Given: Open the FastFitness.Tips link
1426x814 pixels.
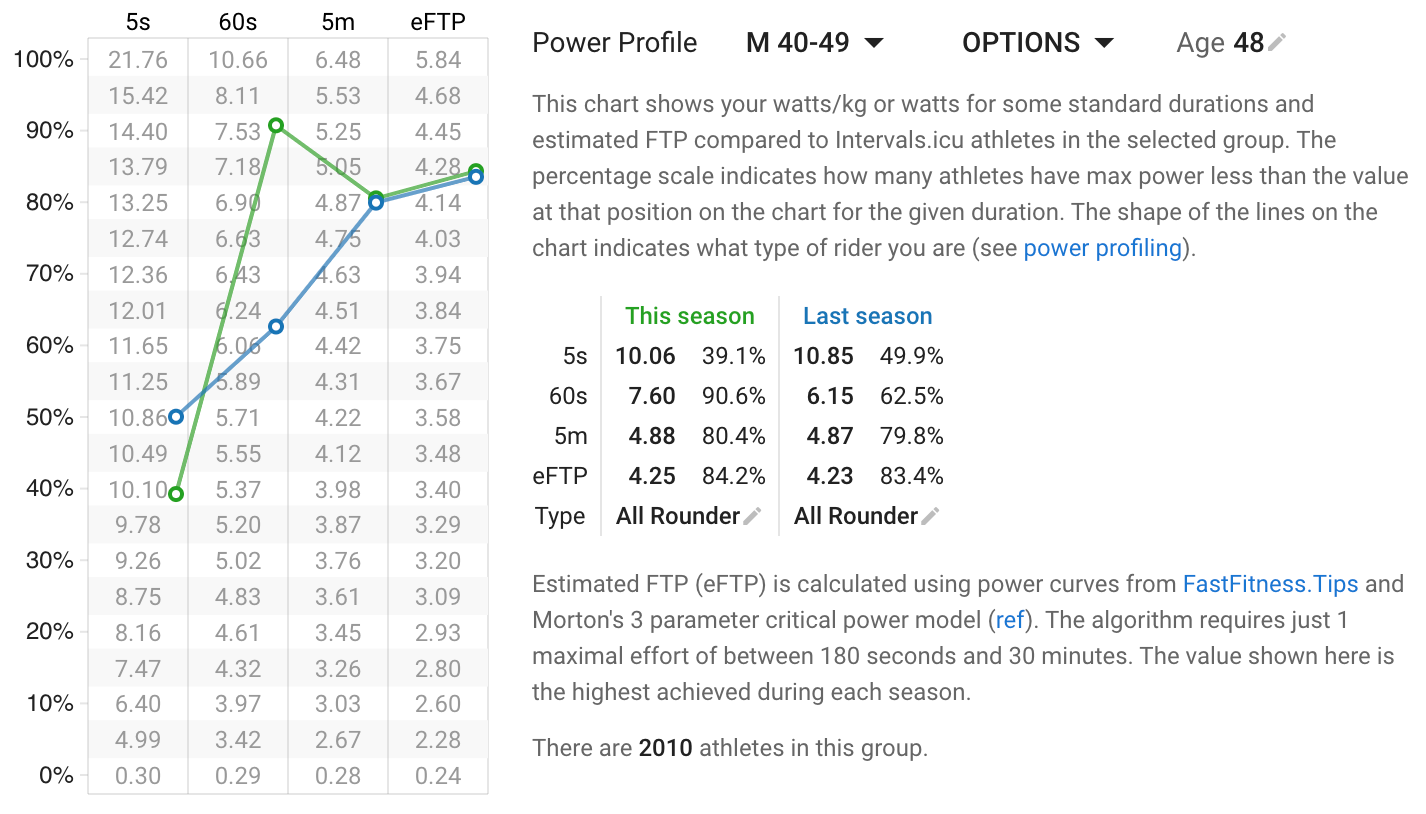Looking at the screenshot, I should point(1270,583).
